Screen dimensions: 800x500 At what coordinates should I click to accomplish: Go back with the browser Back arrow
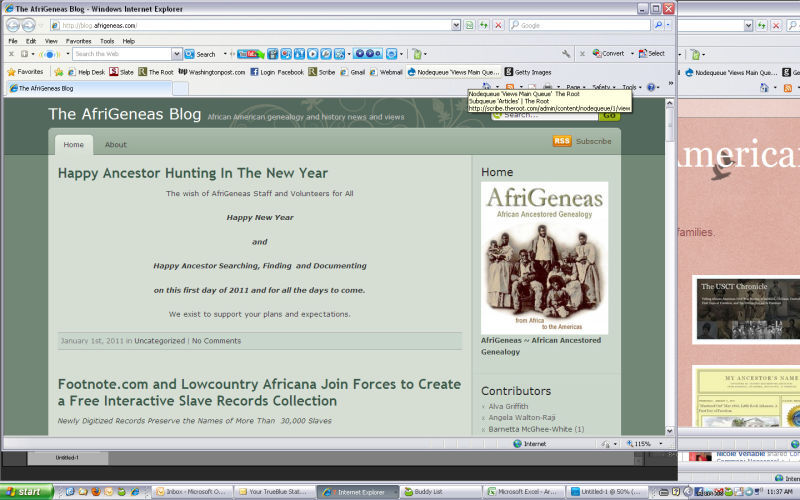(13, 25)
